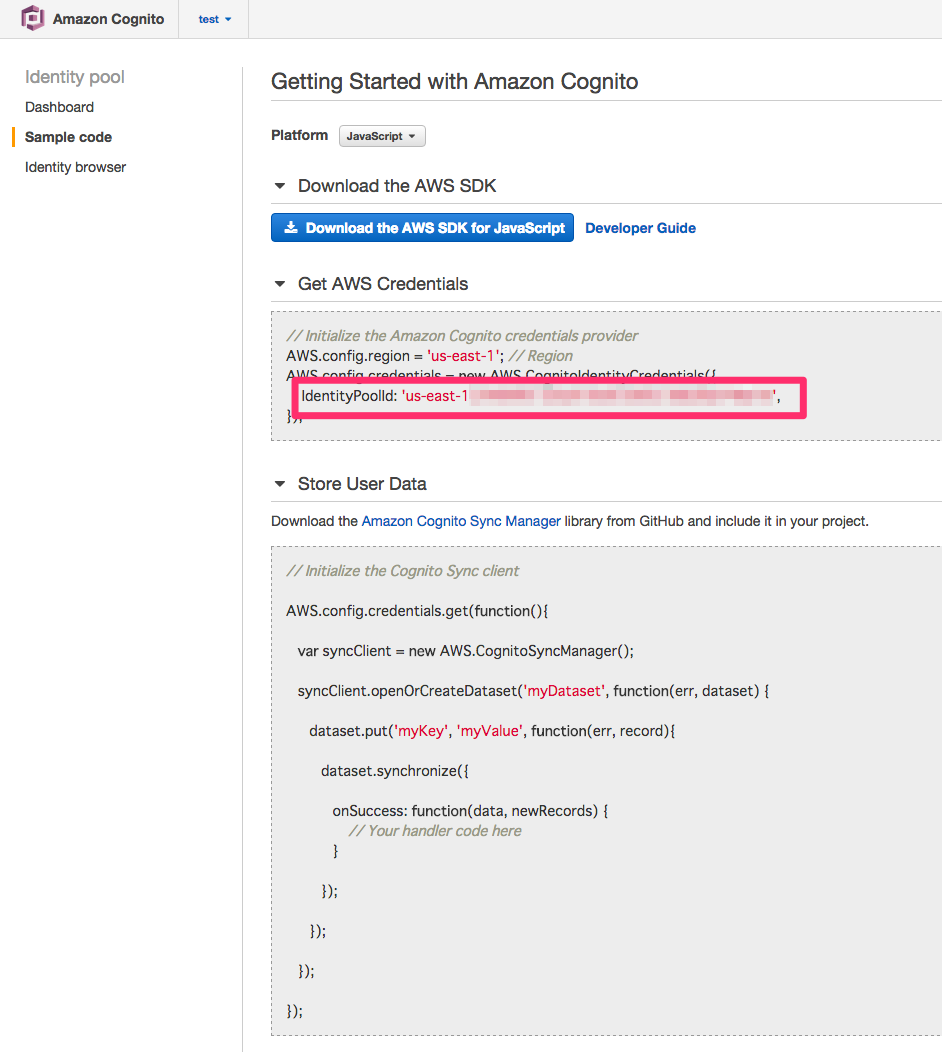Click the '// Initialize the Cognito Sync client' comment
This screenshot has width=942, height=1052.
pyautogui.click(x=403, y=571)
